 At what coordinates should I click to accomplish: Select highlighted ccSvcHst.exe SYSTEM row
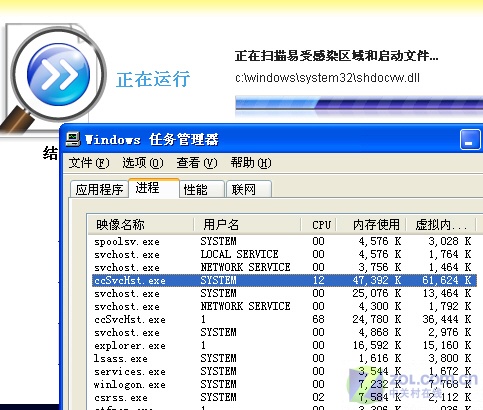(284, 280)
